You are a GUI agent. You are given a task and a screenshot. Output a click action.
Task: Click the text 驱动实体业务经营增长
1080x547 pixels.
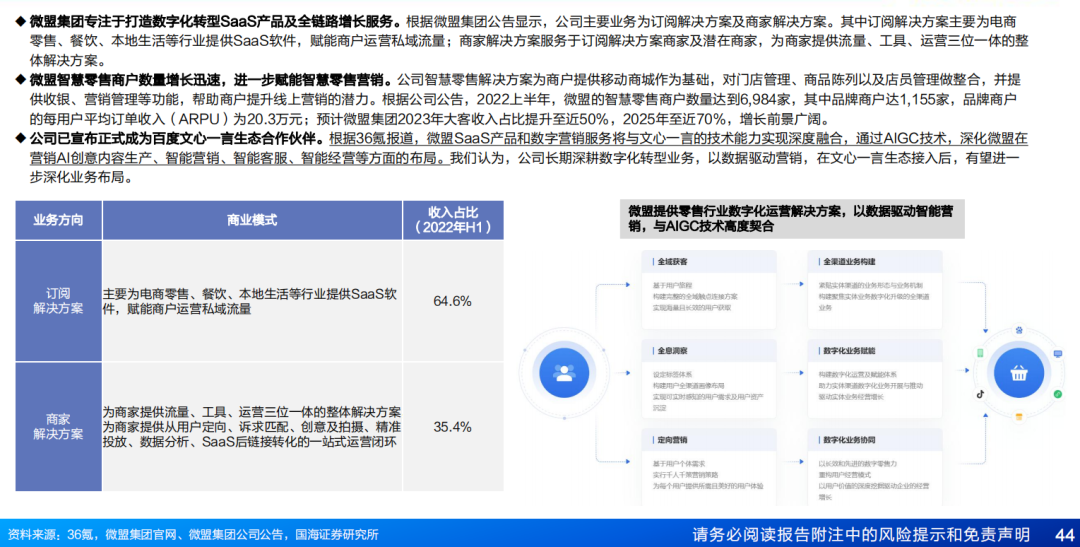pyautogui.click(x=851, y=398)
